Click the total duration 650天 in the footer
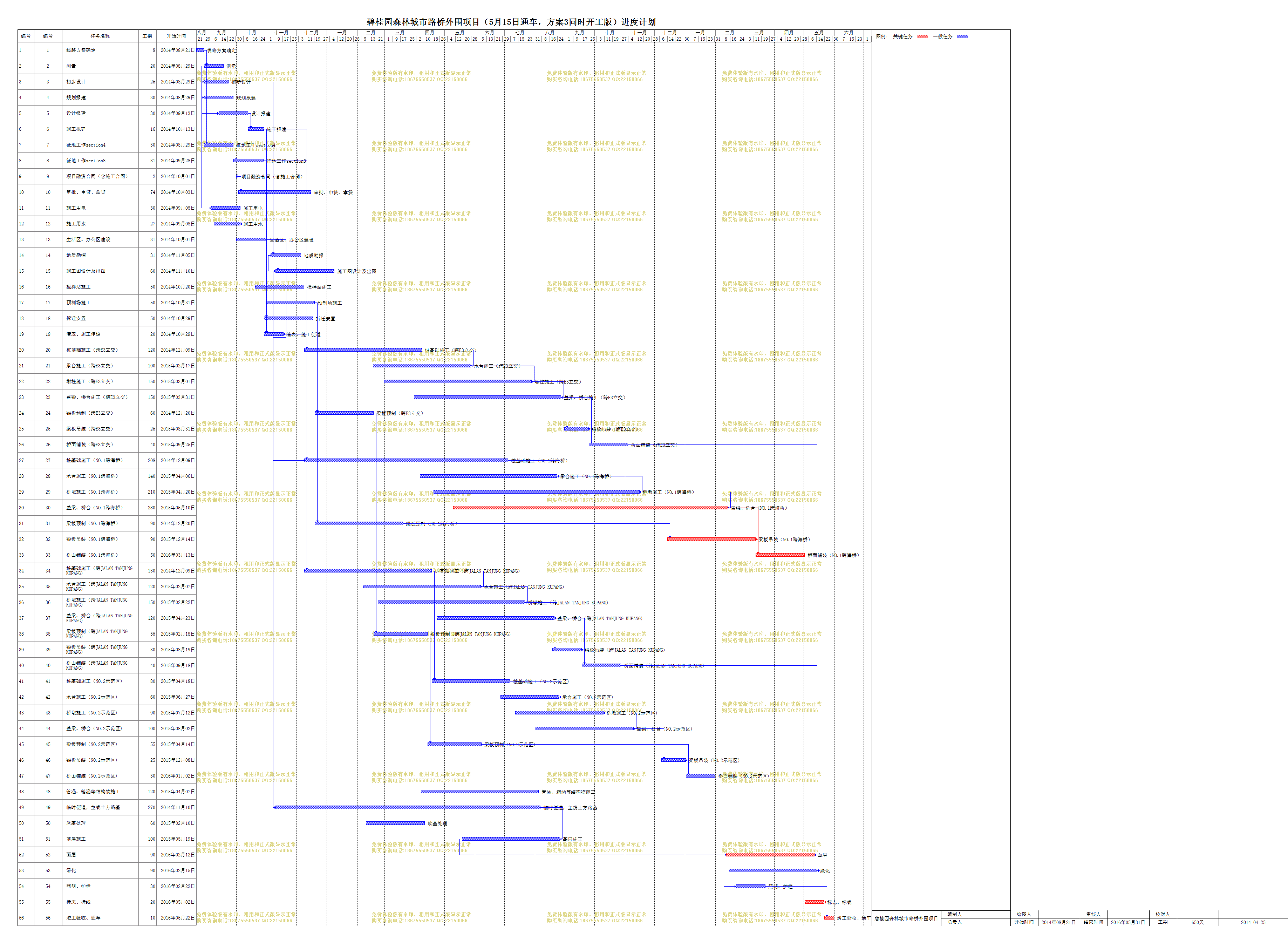 1197,922
